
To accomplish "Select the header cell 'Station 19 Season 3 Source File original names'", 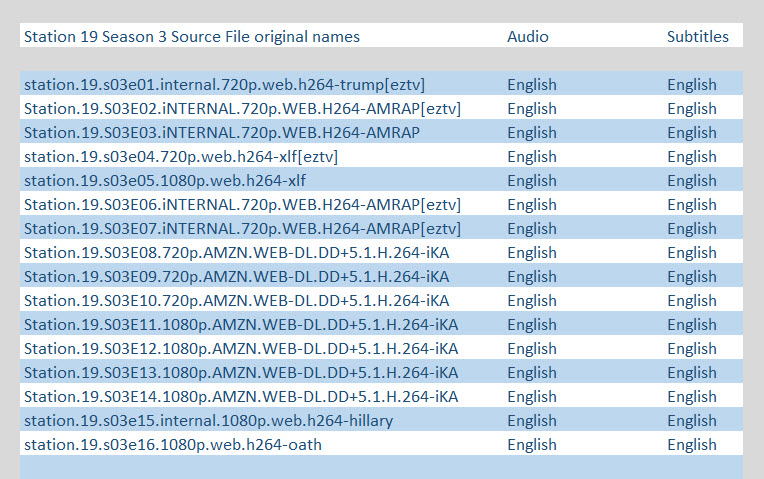I will tap(192, 37).
